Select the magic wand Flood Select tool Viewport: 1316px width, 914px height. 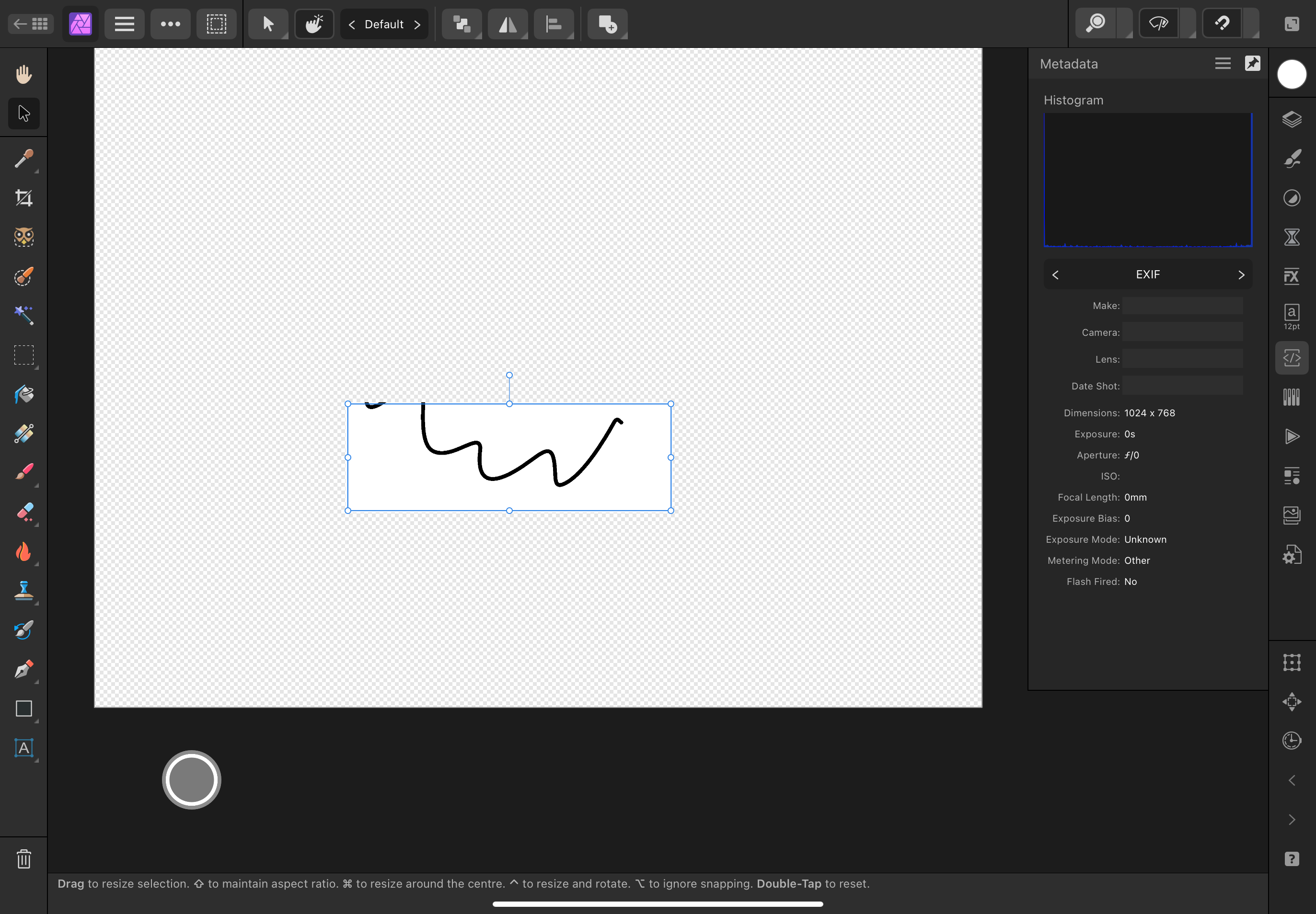coord(23,315)
